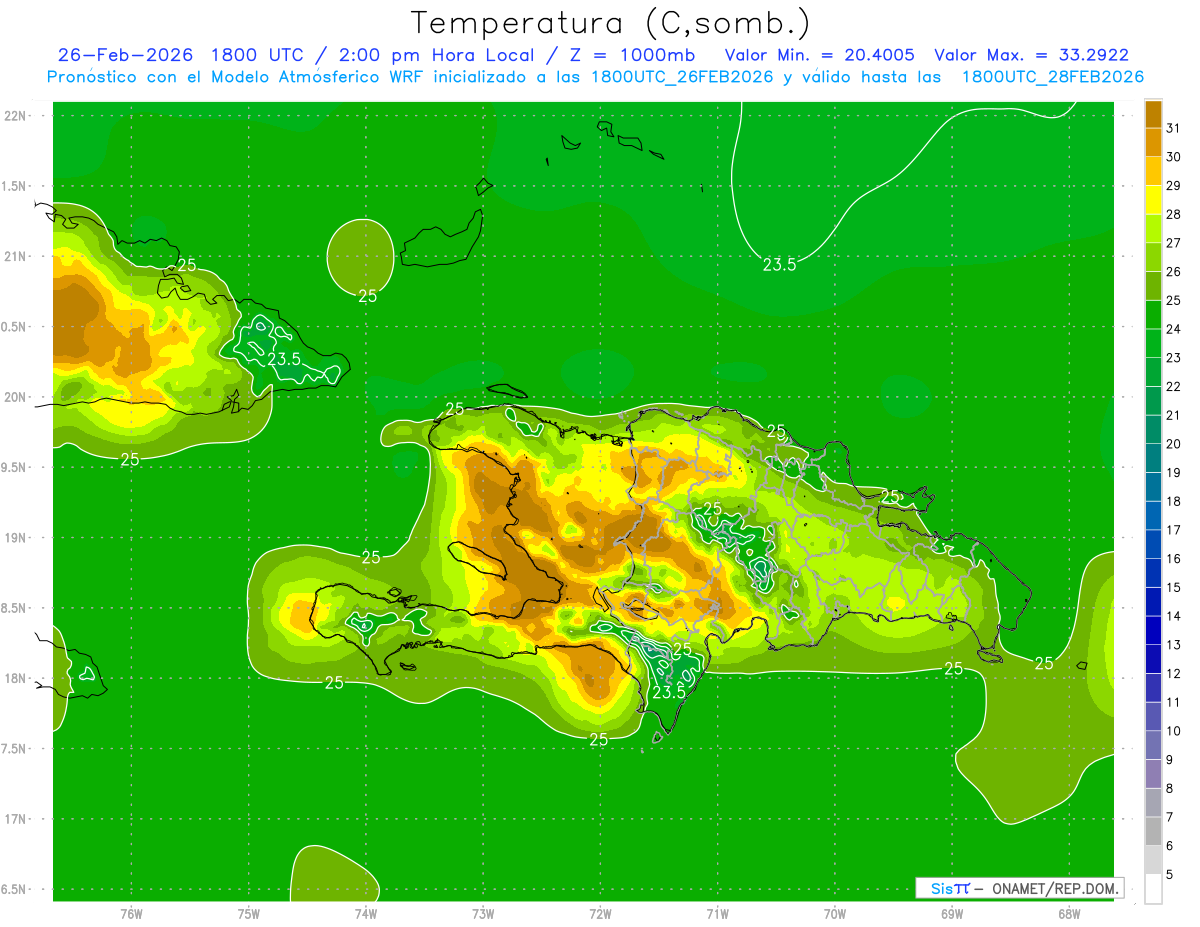Click legend value "10" on the color bar
Screen dimensions: 1200x927
coord(1174,731)
